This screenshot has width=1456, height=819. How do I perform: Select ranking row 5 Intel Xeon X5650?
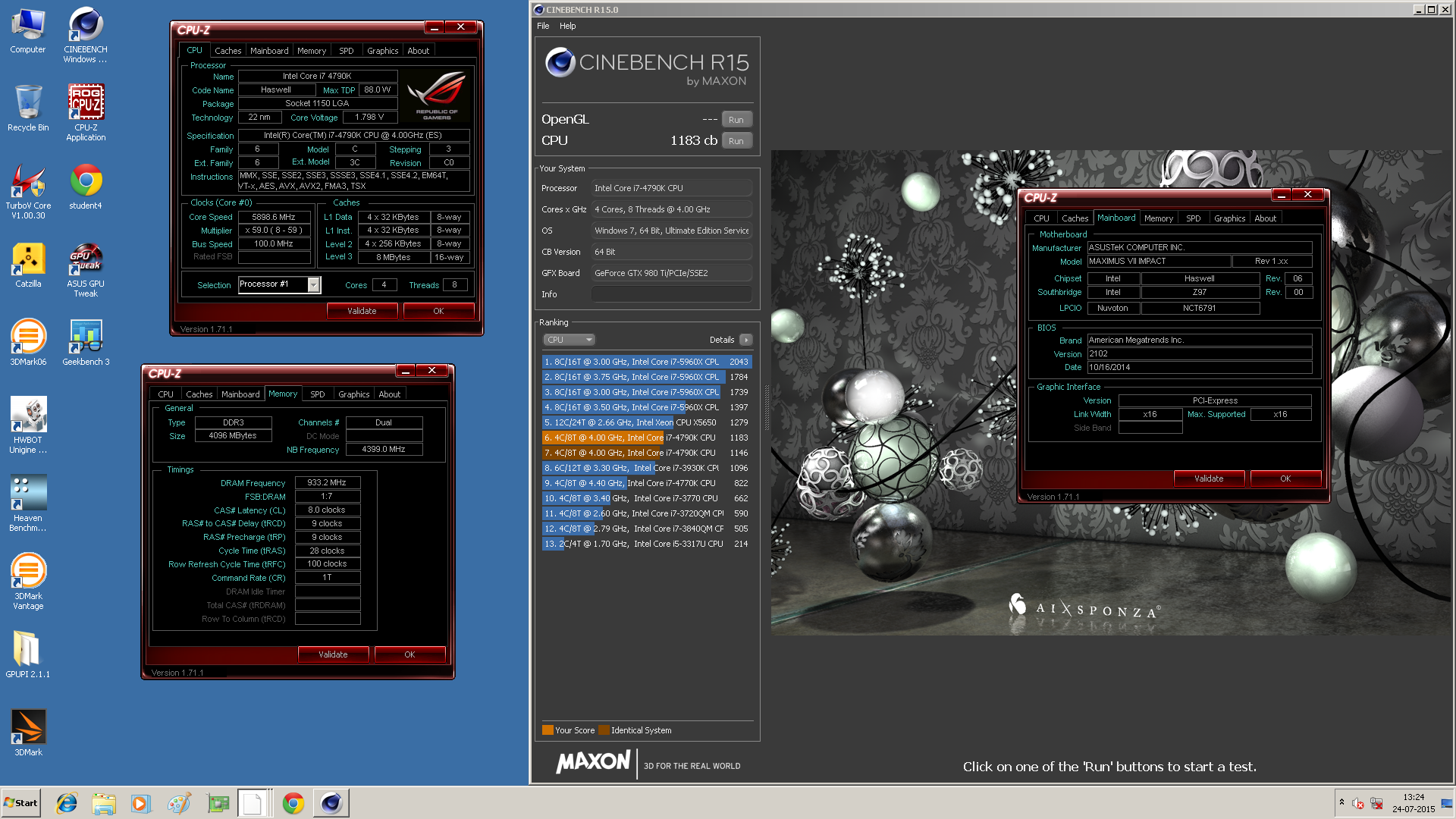(647, 422)
